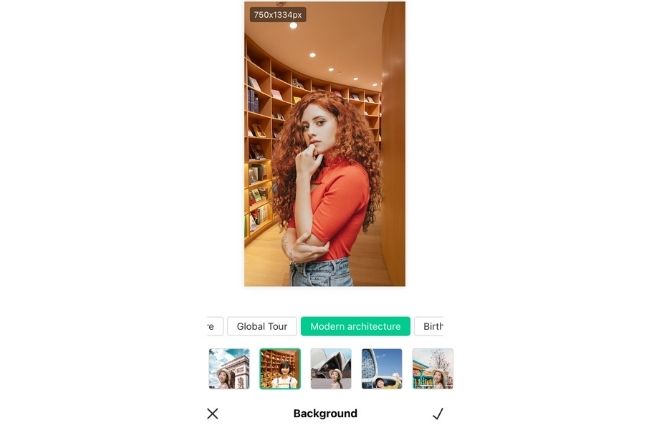Tap the wooden wall panel in preview

pos(393,145)
